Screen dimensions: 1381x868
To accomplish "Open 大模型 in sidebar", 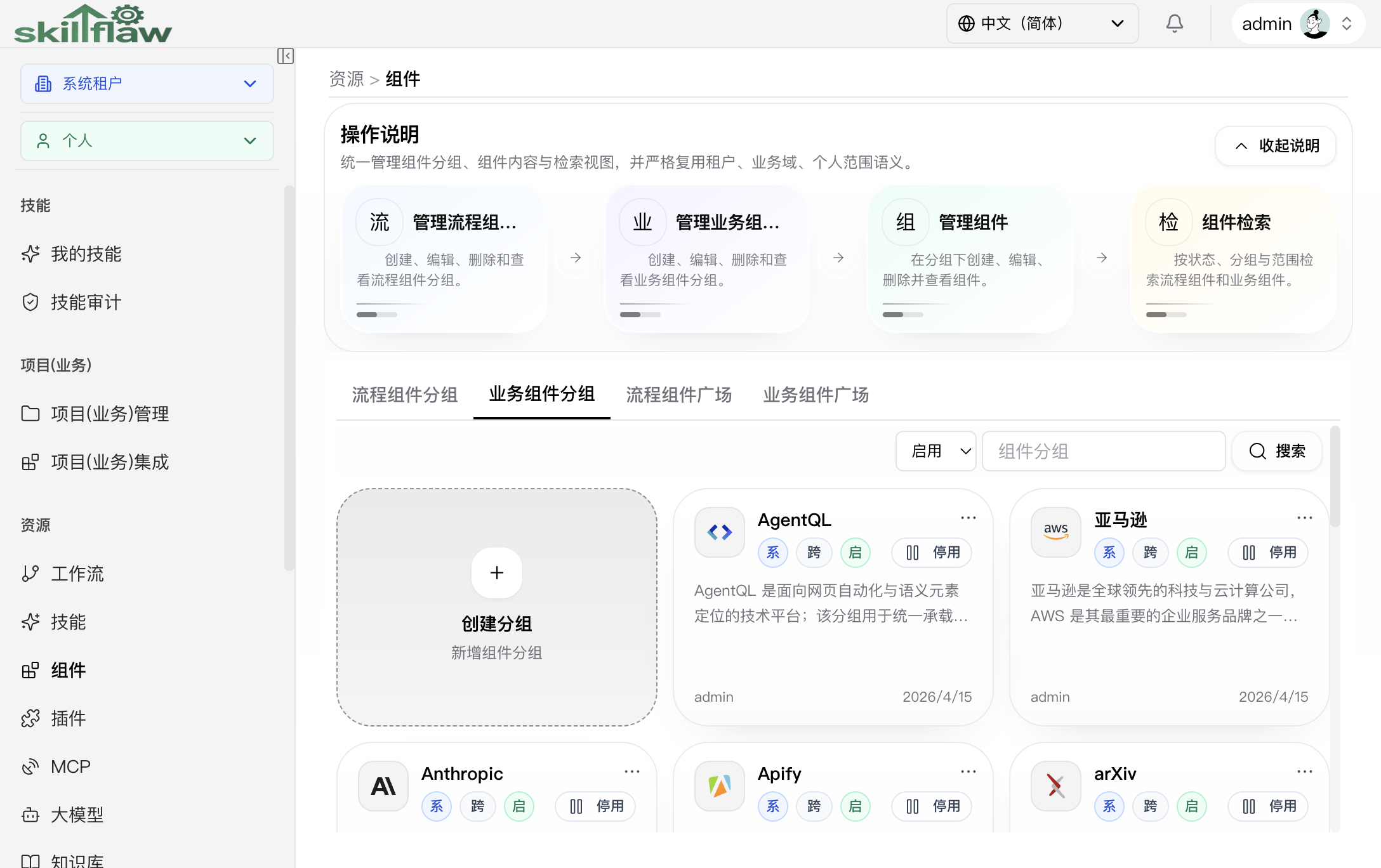I will [x=62, y=815].
